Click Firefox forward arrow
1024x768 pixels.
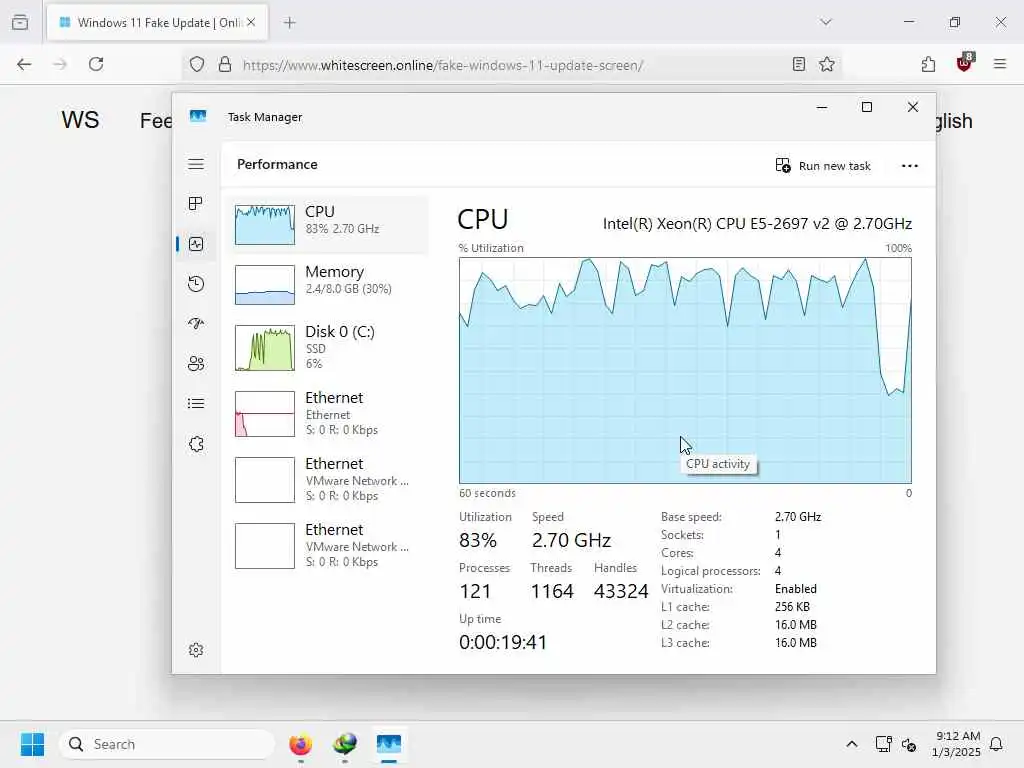click(x=60, y=64)
